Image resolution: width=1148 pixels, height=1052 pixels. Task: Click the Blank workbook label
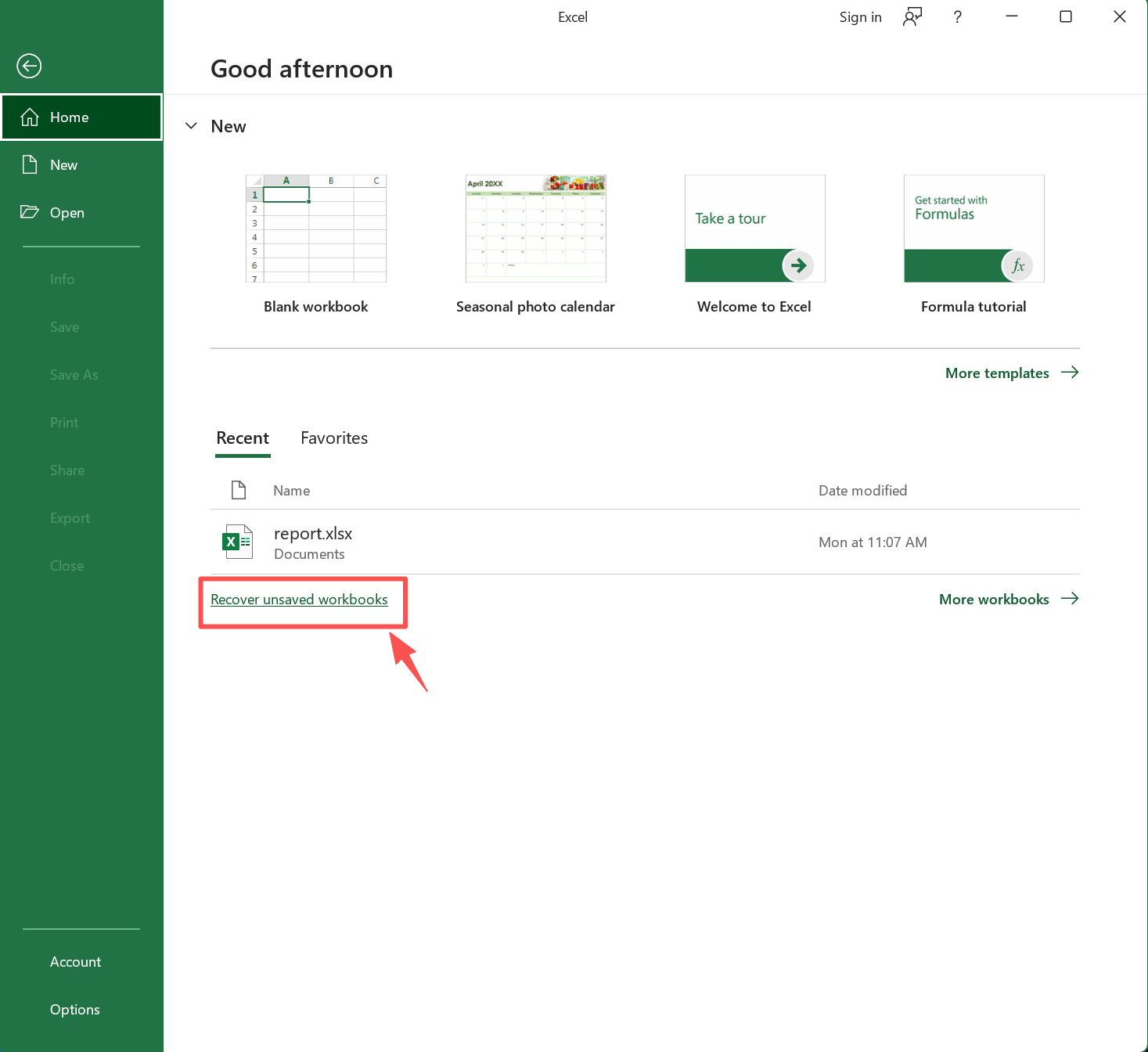point(316,307)
